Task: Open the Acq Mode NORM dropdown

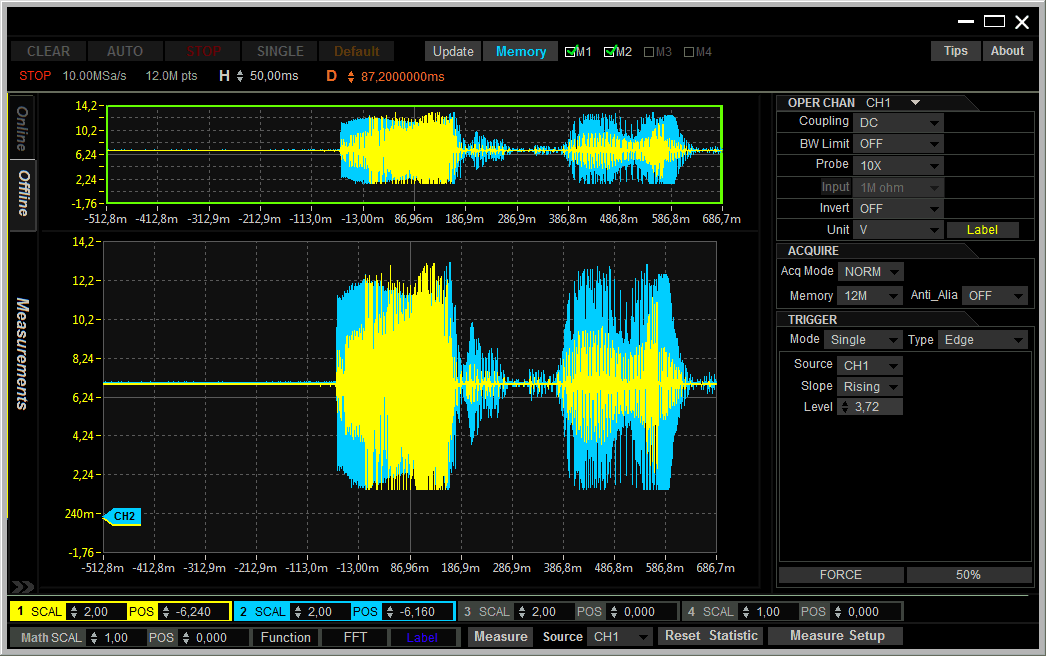Action: [871, 272]
